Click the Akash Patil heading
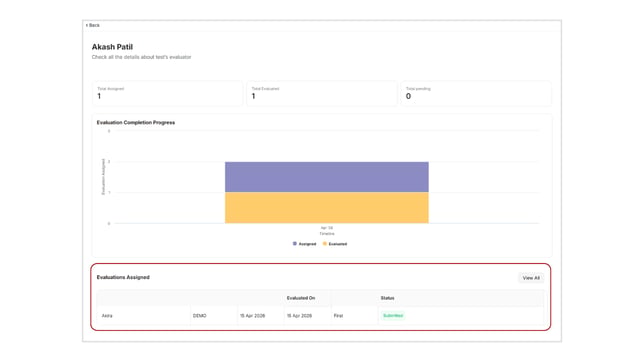 [x=112, y=47]
